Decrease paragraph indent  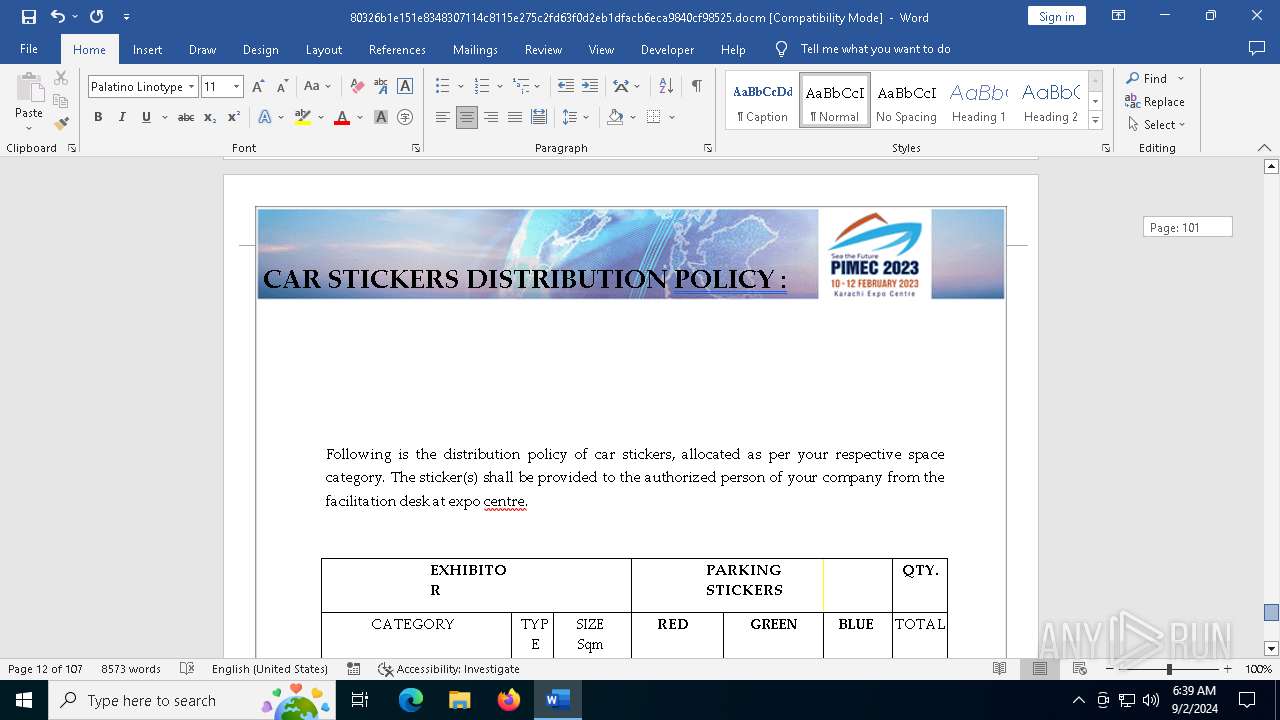[566, 87]
